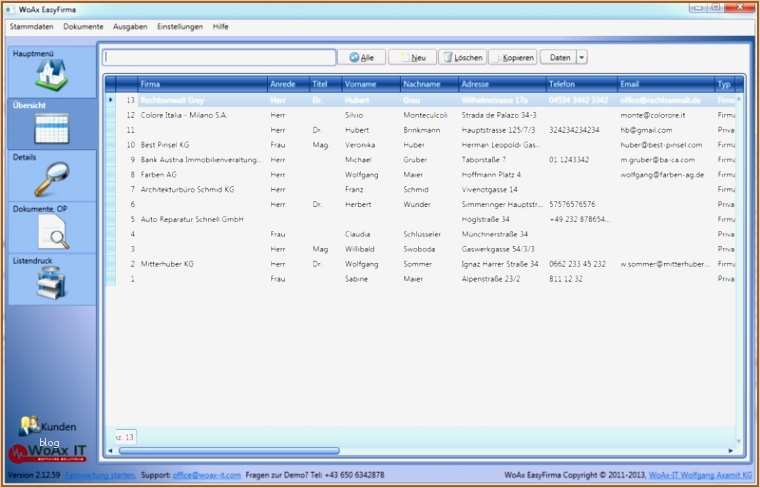Focus the search input field
Screen dimensions: 760x488
[x=219, y=58]
